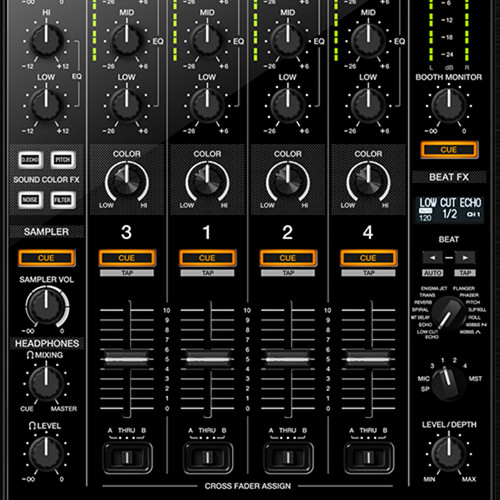Click channel 2 crossfader assign switch
Screen dimensions: 500x500
pos(288,457)
